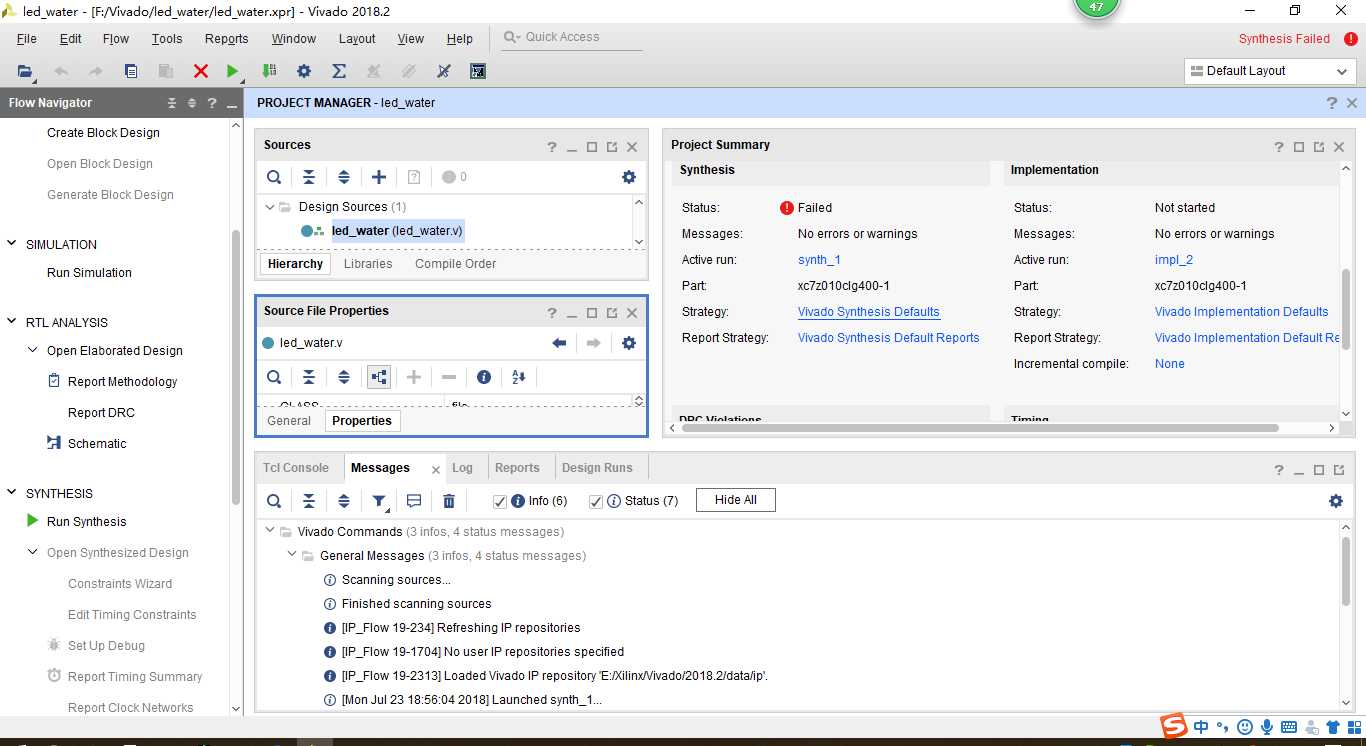
Task: Collapse the SIMULATION section
Action: point(12,244)
